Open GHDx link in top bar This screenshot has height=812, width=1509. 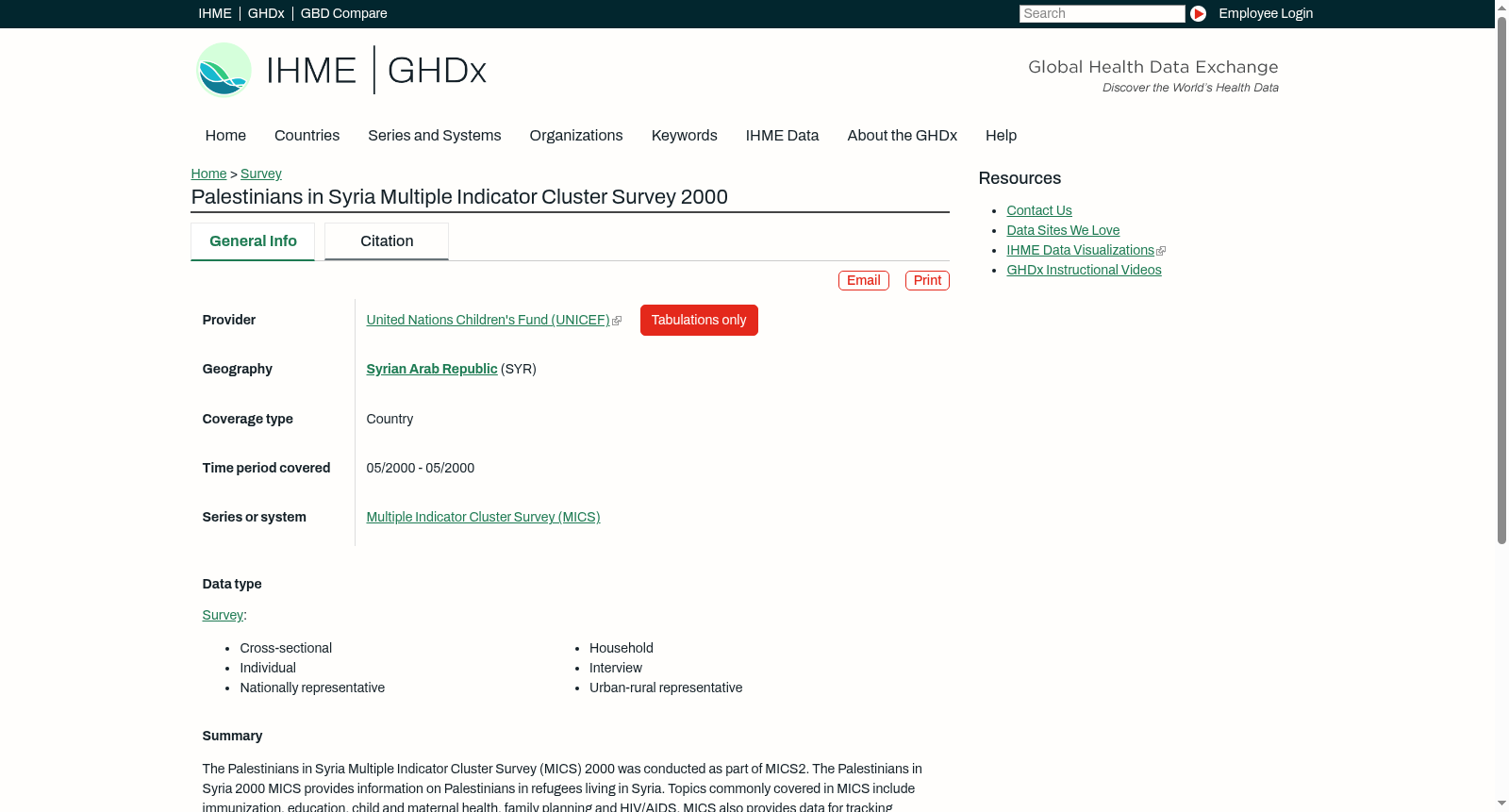coord(266,13)
